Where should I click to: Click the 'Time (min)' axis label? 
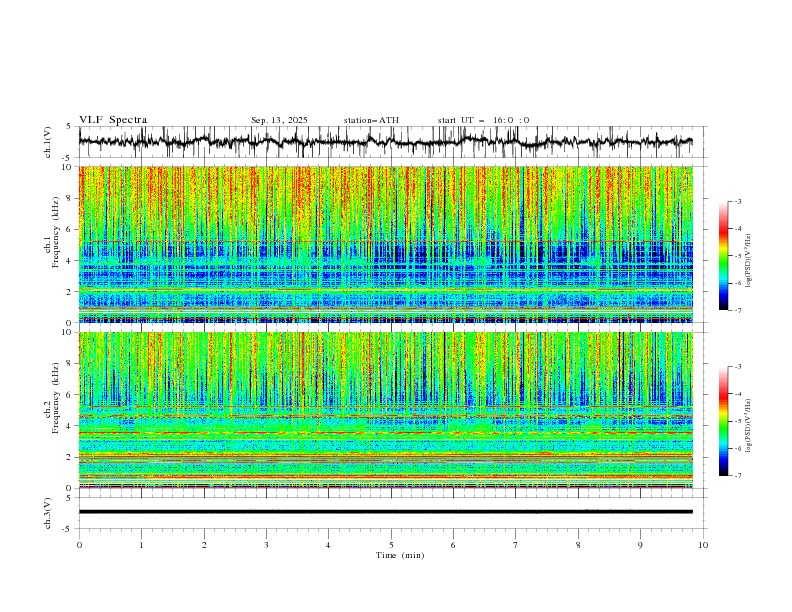(400, 555)
